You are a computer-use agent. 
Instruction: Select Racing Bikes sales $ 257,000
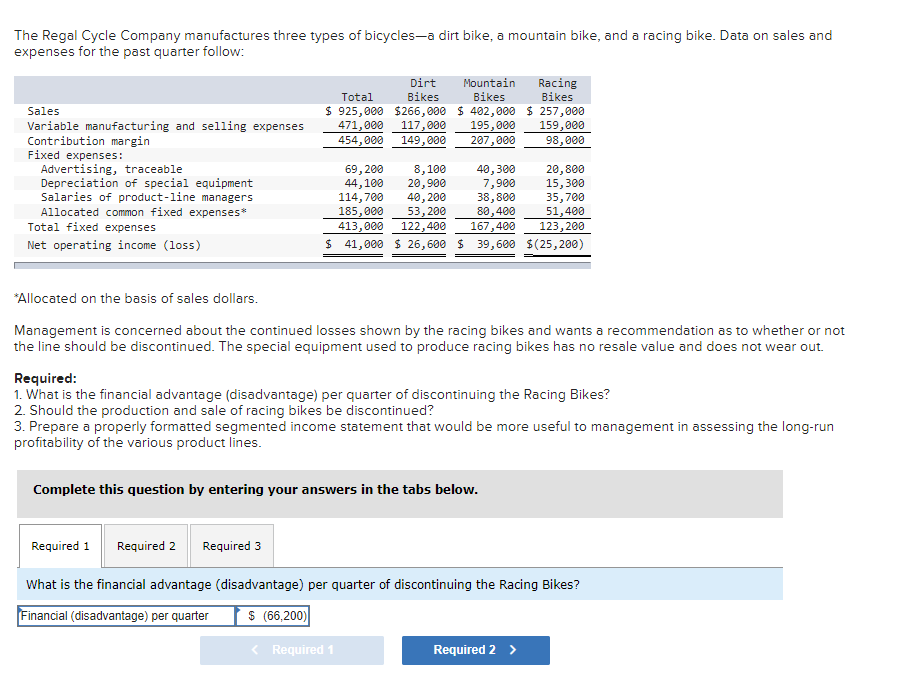(556, 111)
